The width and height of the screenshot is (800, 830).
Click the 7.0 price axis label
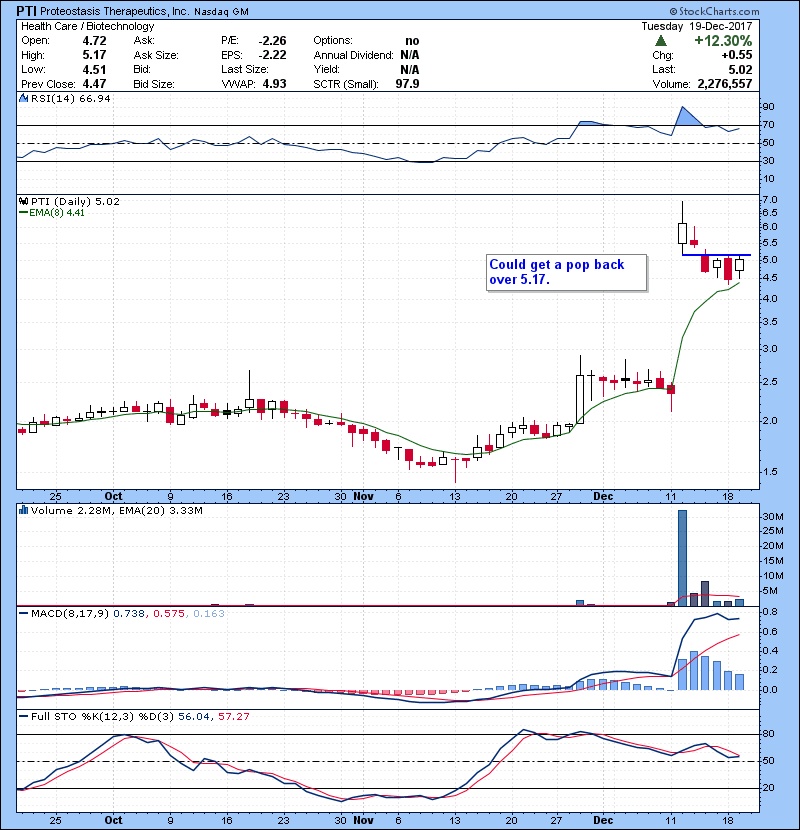coord(769,200)
